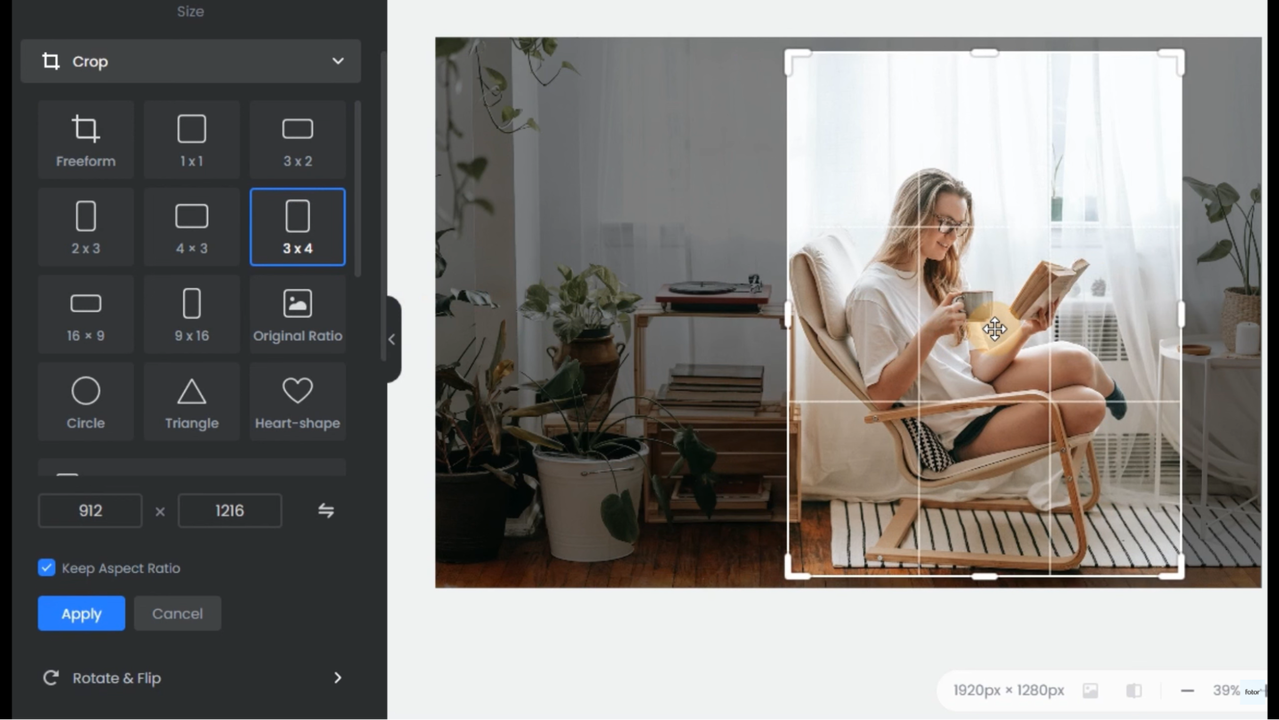Click the top-right crop corner handle
This screenshot has height=720, width=1279.
click(1174, 61)
